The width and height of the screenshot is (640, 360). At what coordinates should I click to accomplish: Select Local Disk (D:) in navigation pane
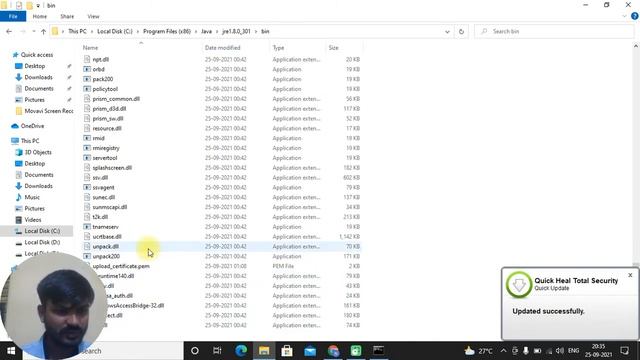(x=42, y=242)
